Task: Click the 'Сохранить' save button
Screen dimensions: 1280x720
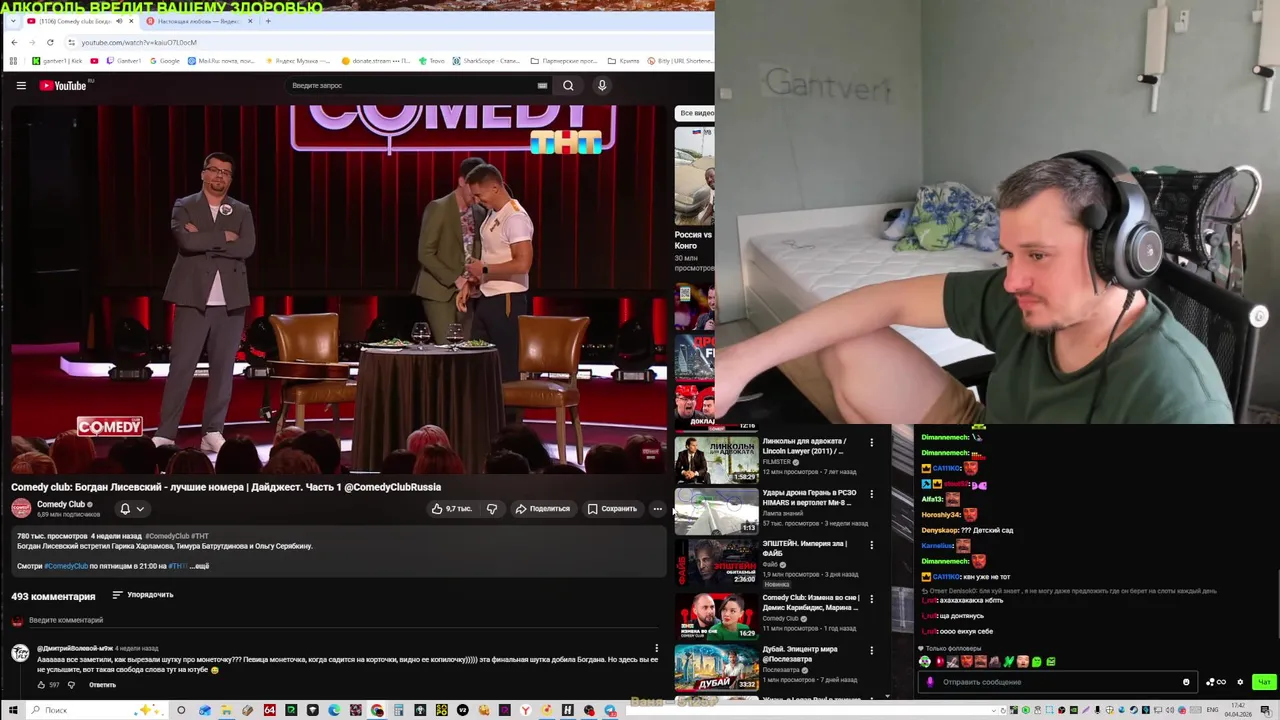Action: tap(612, 508)
